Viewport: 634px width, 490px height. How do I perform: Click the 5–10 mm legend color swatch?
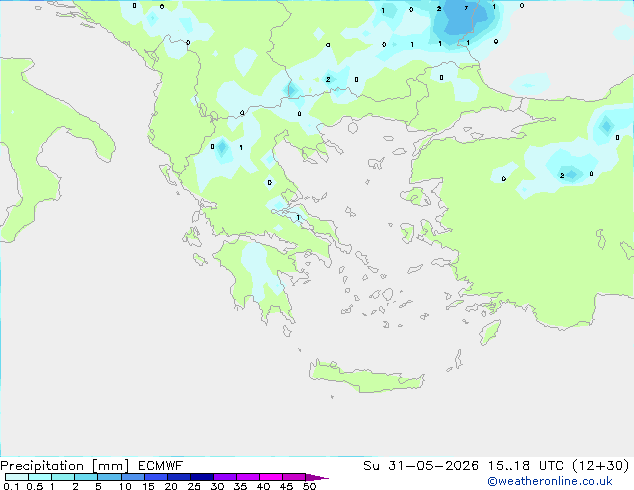click(x=109, y=477)
